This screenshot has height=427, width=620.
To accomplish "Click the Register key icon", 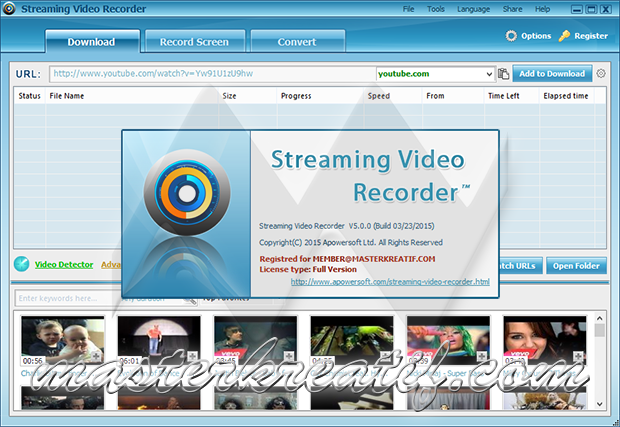I will pos(564,36).
